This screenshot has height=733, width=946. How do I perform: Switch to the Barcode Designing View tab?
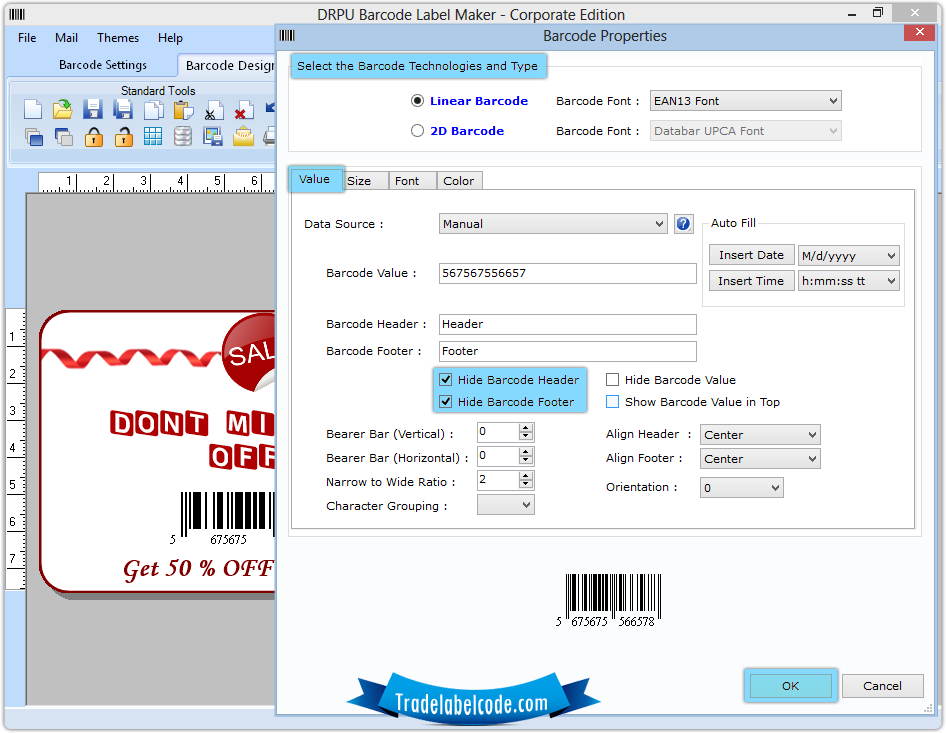click(228, 66)
